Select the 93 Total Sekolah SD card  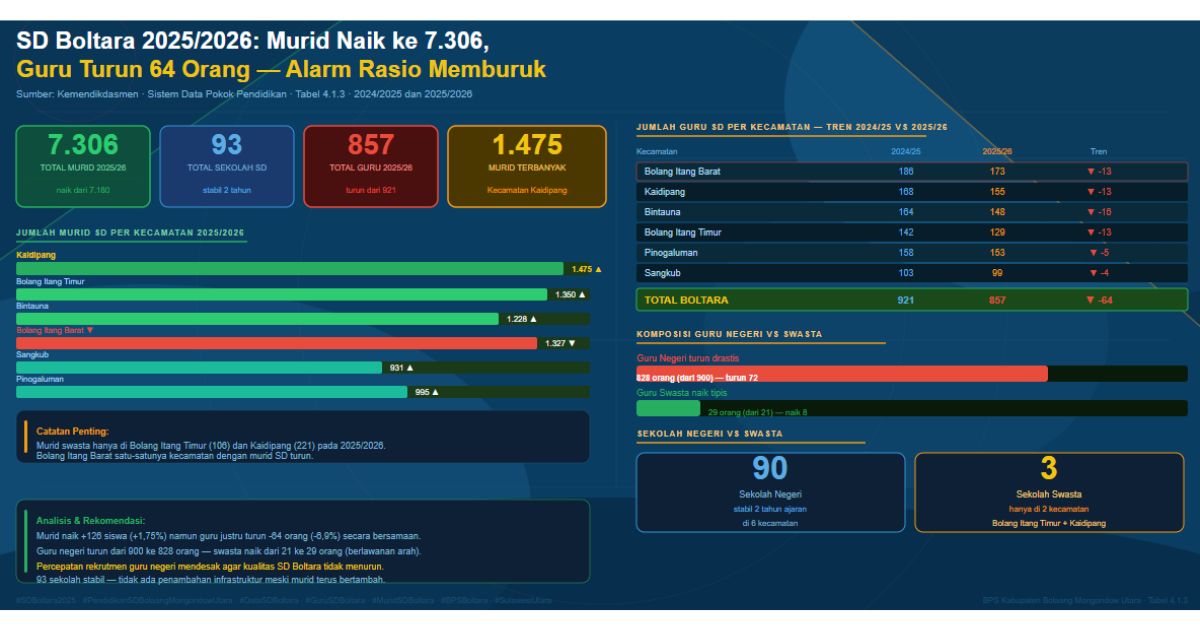pos(227,166)
